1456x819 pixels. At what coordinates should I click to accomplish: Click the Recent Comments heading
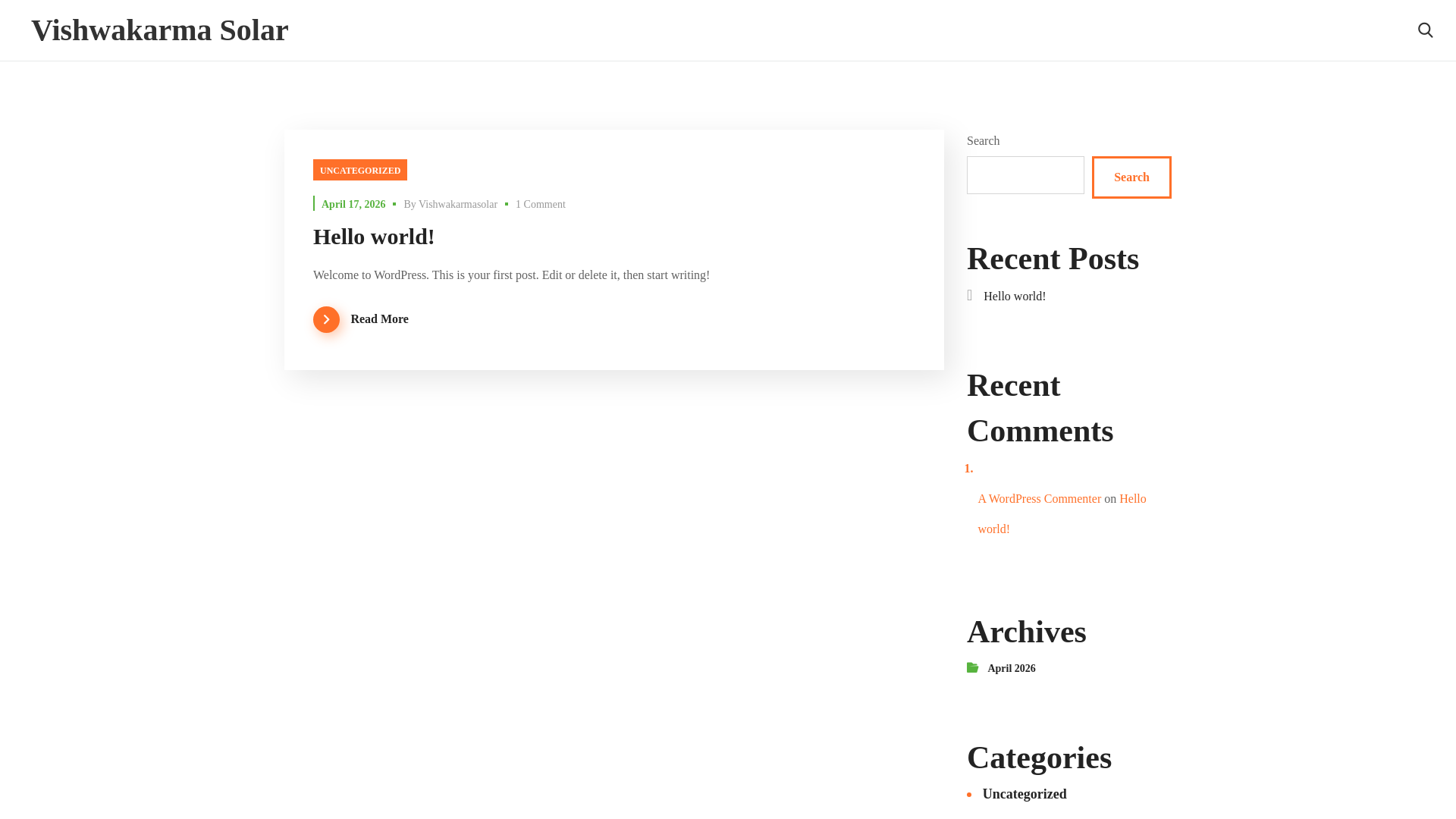pos(1040,409)
